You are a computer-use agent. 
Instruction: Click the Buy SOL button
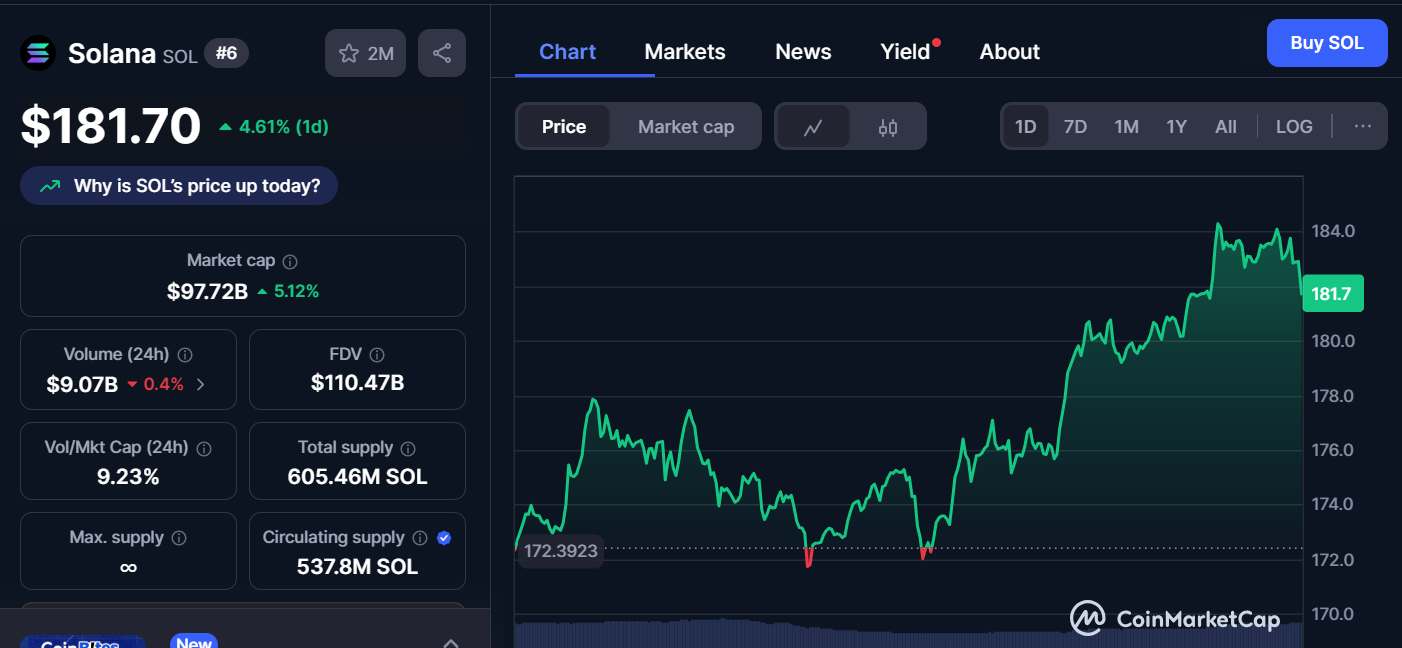pos(1327,43)
